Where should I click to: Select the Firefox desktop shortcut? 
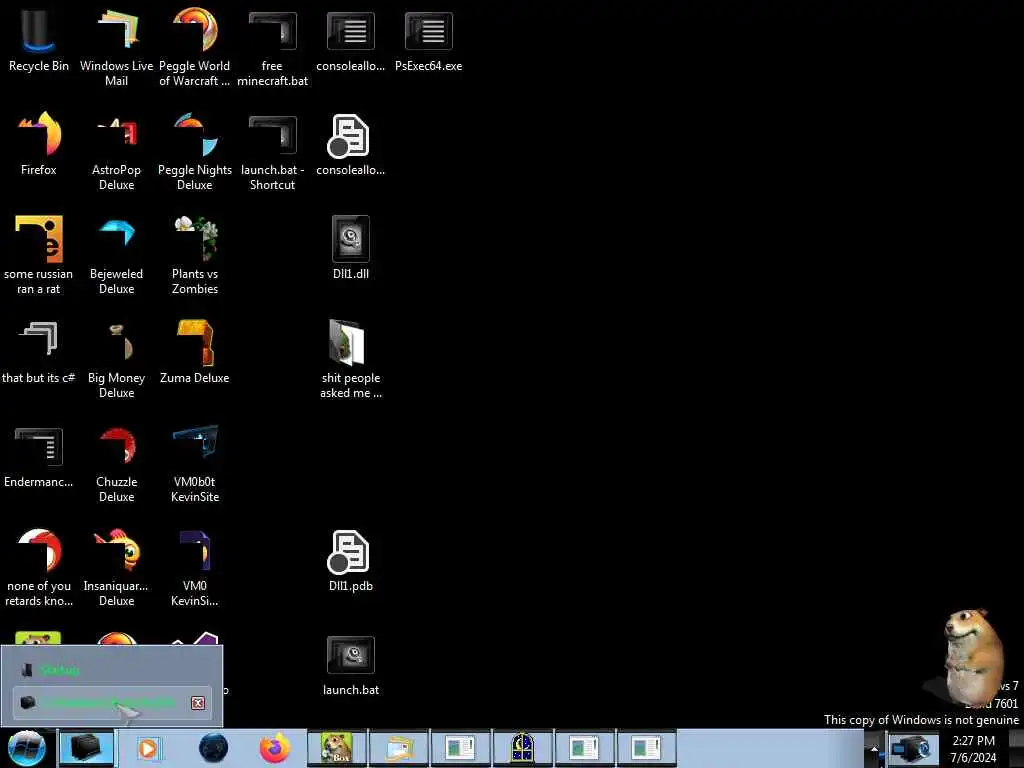(39, 144)
